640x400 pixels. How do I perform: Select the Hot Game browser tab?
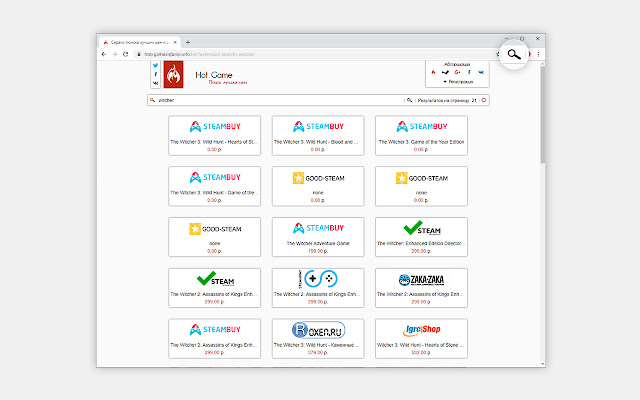[x=139, y=42]
